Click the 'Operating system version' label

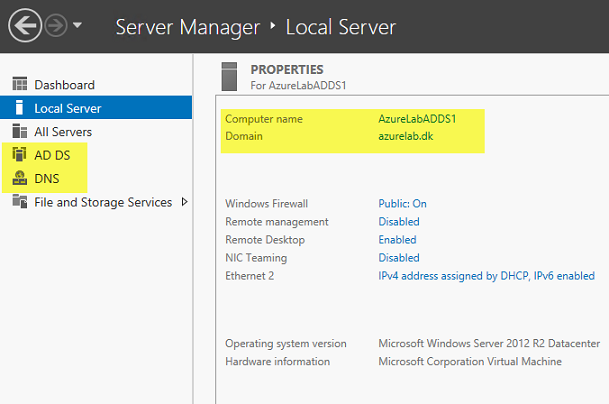click(x=286, y=343)
